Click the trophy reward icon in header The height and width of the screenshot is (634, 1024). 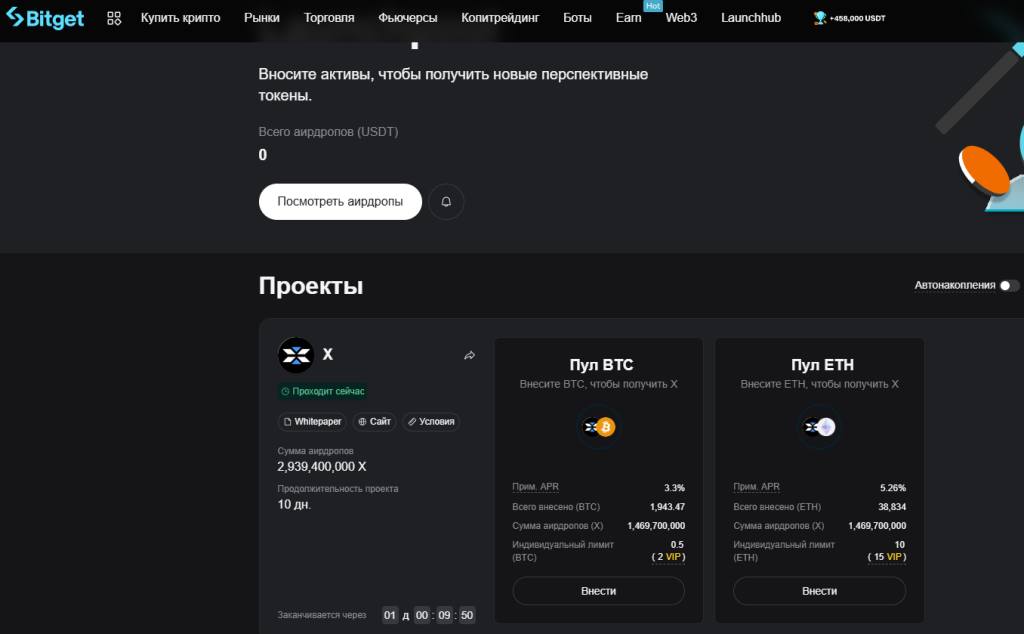[820, 18]
